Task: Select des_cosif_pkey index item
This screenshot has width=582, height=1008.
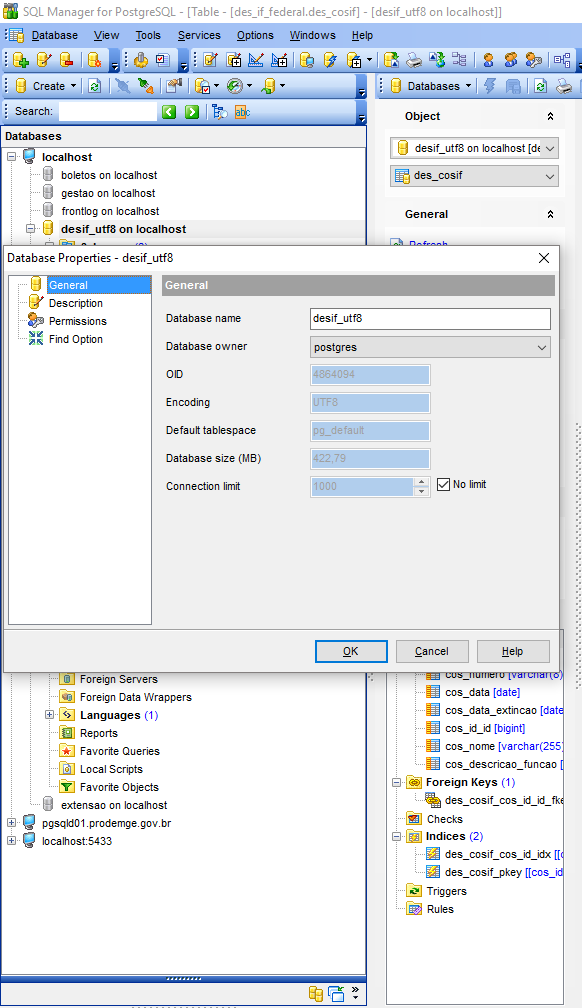Action: [x=504, y=872]
